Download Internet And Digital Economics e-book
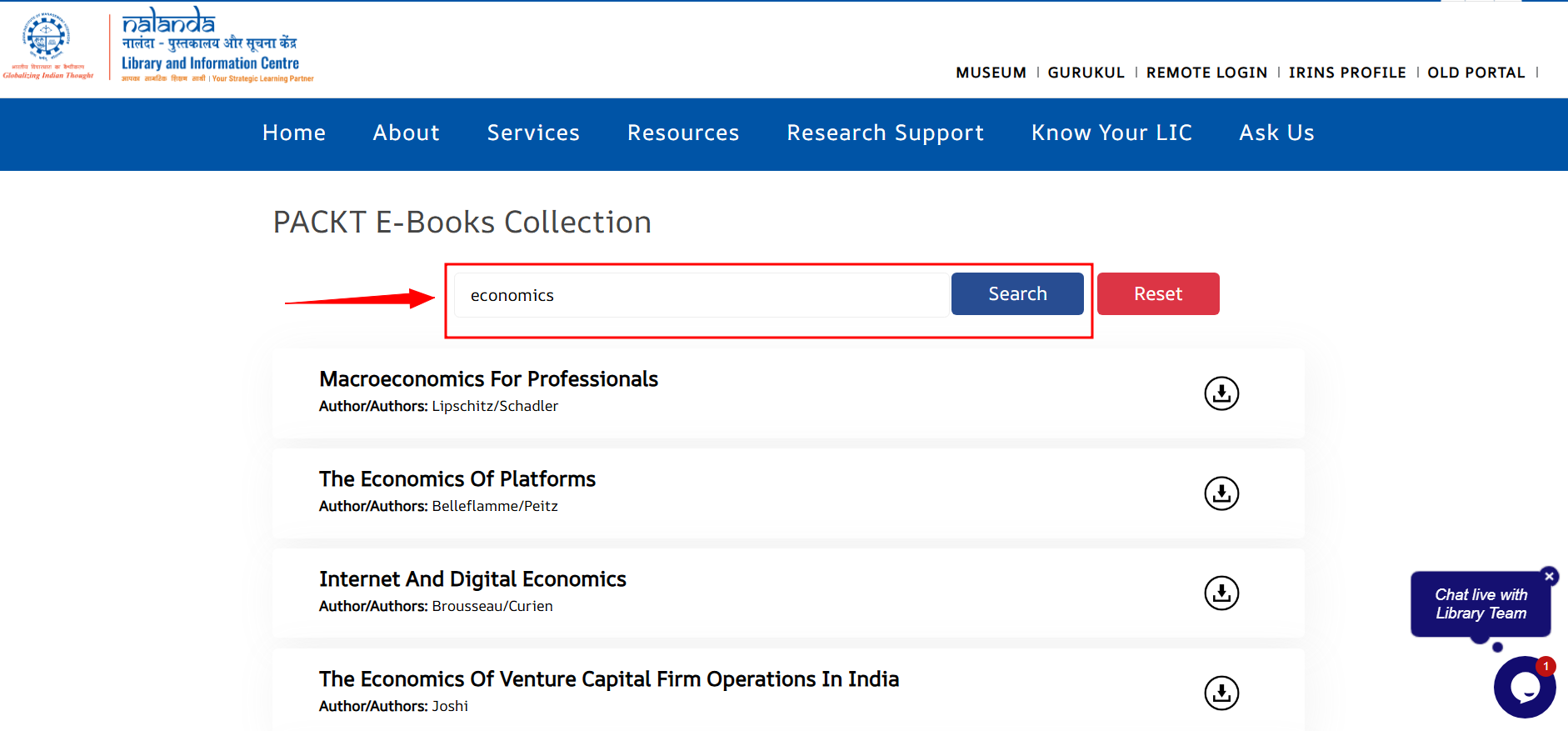 1221,593
